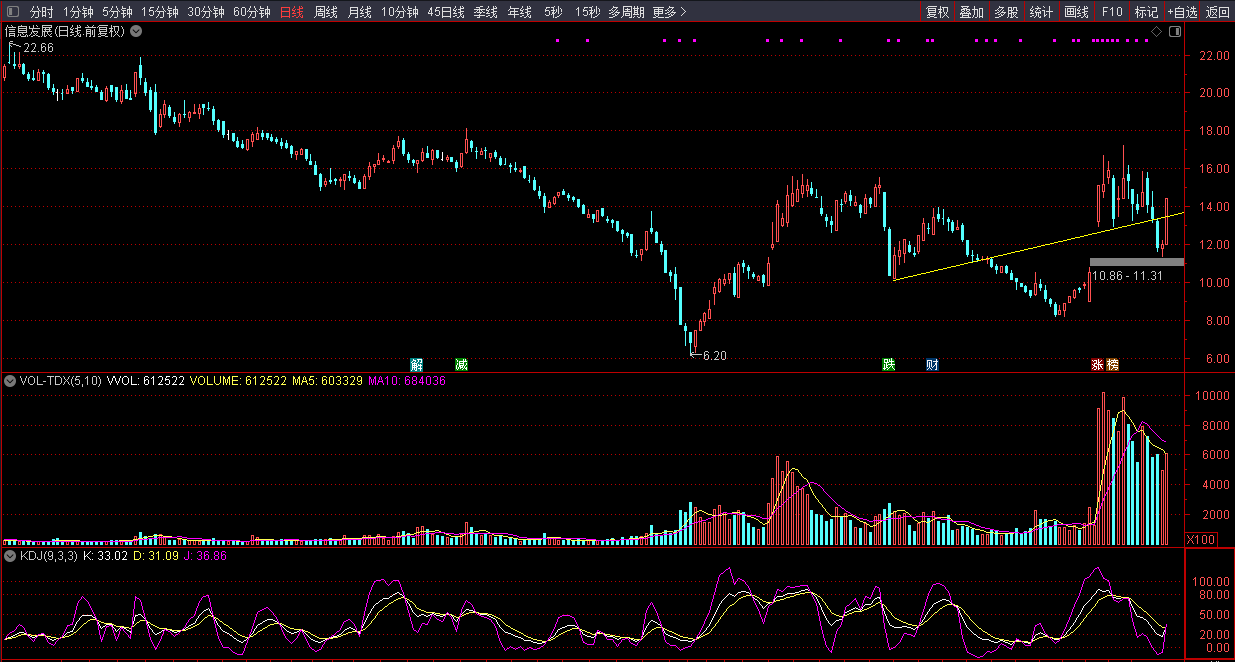Click the diamond icon above price axis
Image resolution: width=1235 pixels, height=662 pixels.
pyautogui.click(x=1157, y=32)
